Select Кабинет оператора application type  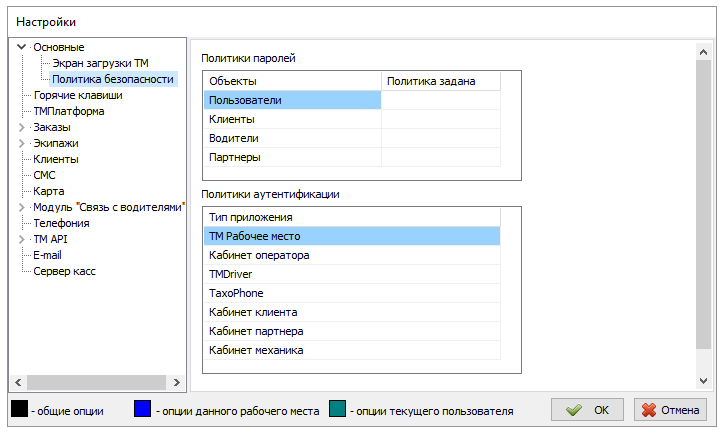[x=259, y=255]
